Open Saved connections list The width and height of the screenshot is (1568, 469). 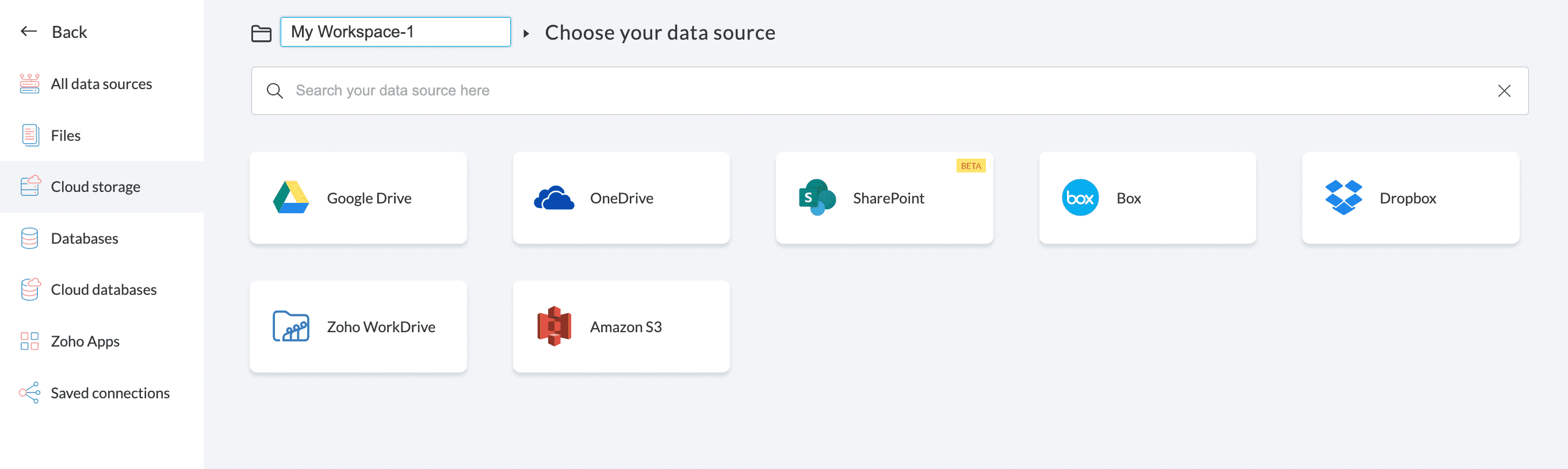click(x=110, y=393)
